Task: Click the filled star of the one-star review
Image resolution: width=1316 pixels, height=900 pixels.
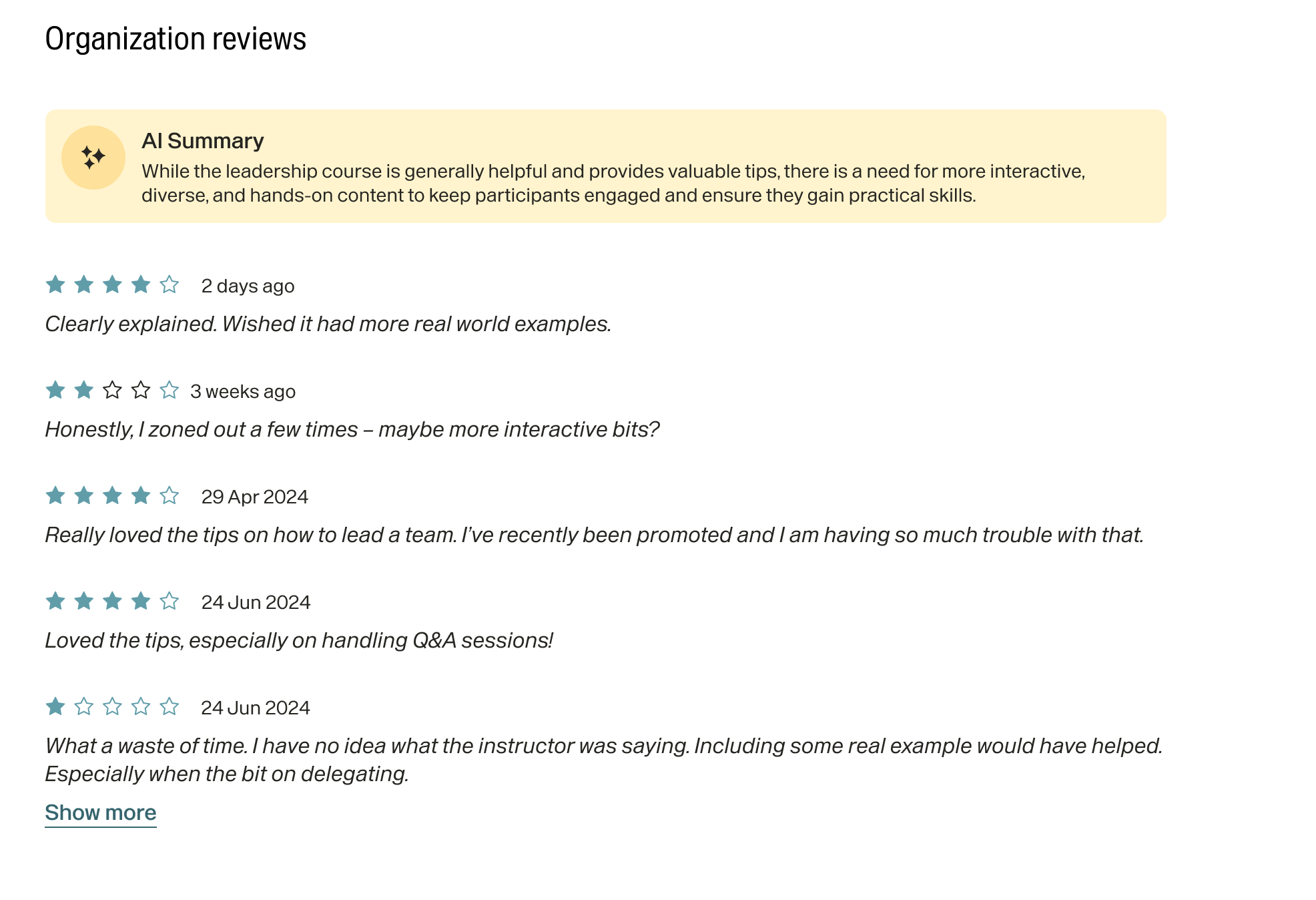Action: (55, 707)
